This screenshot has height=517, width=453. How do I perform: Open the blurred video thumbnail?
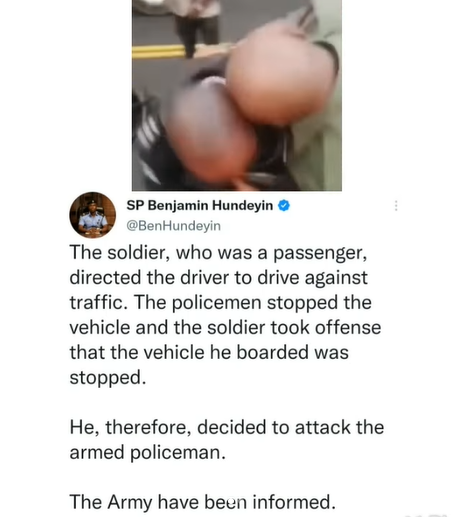pyautogui.click(x=237, y=95)
